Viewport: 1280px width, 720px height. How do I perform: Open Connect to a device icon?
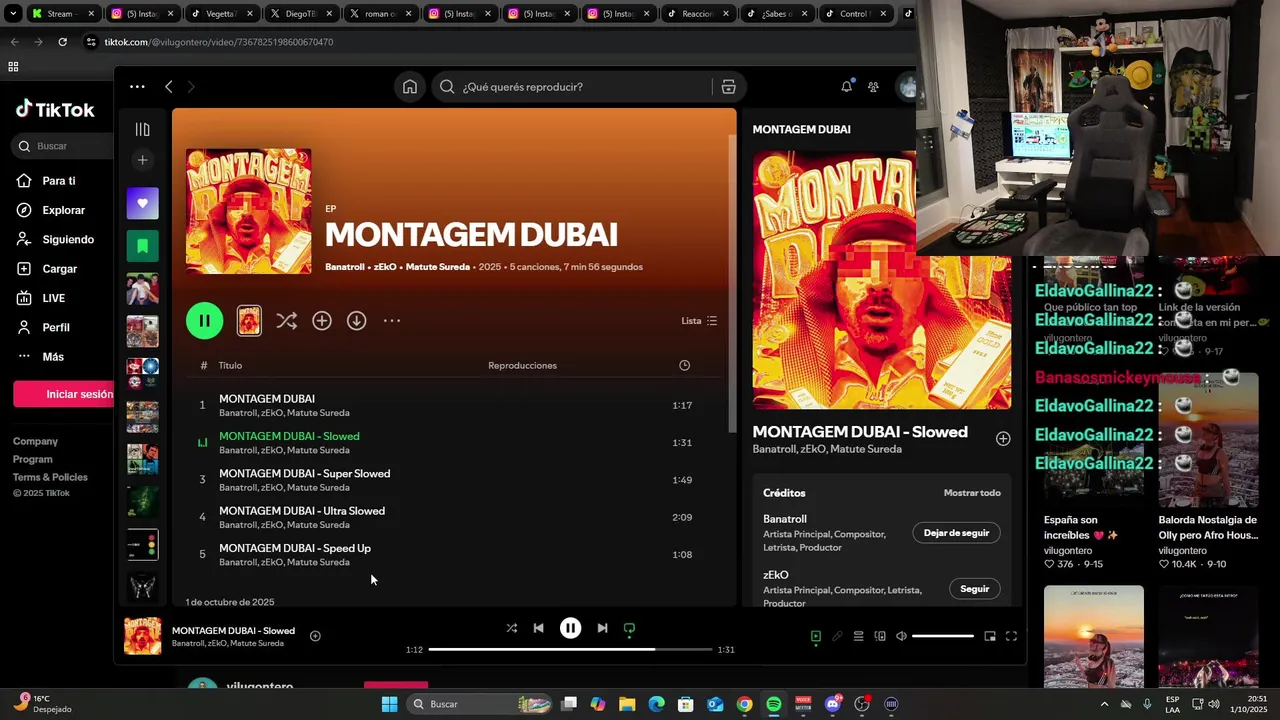(880, 636)
